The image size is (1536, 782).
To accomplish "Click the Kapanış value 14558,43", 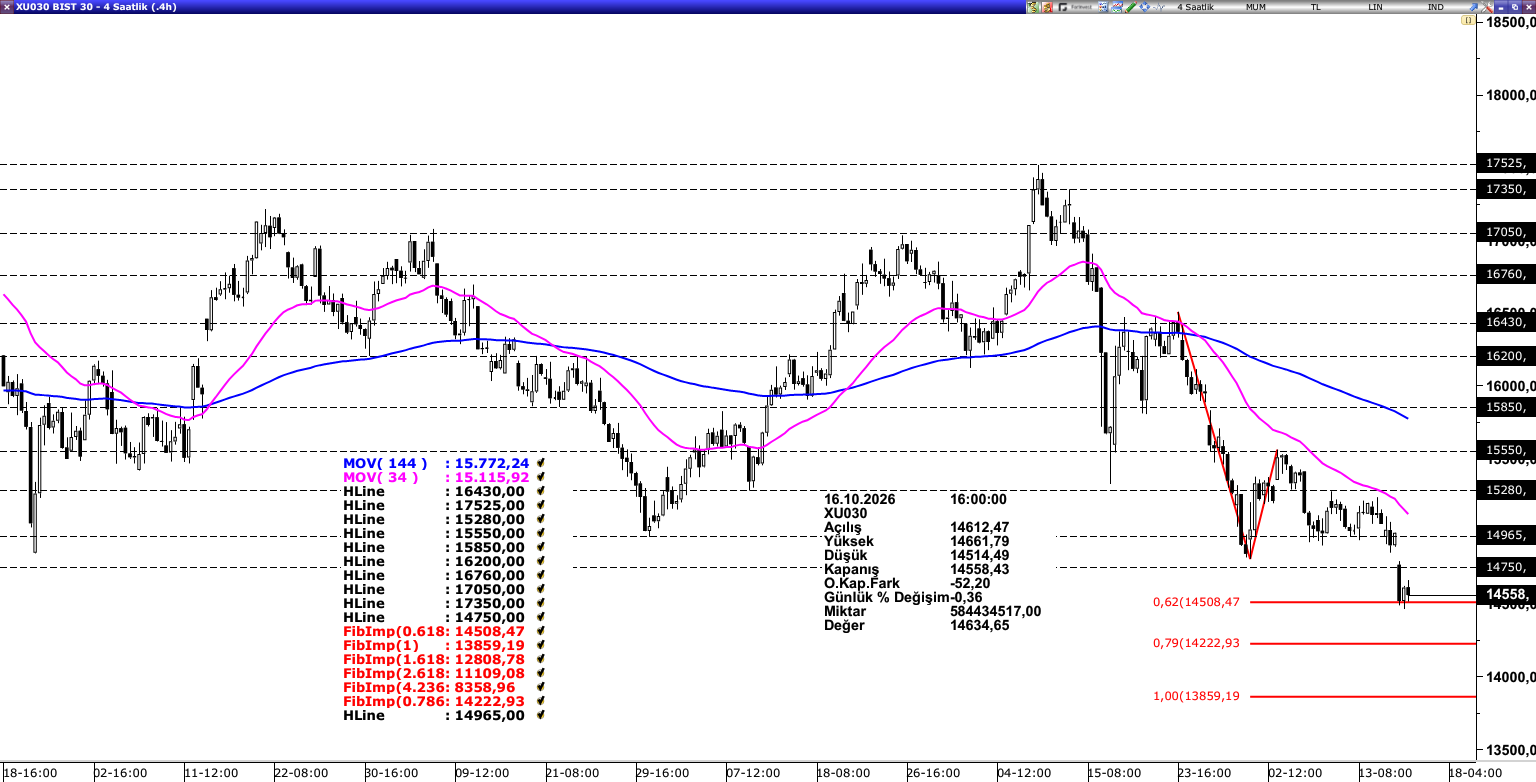I will [x=978, y=569].
